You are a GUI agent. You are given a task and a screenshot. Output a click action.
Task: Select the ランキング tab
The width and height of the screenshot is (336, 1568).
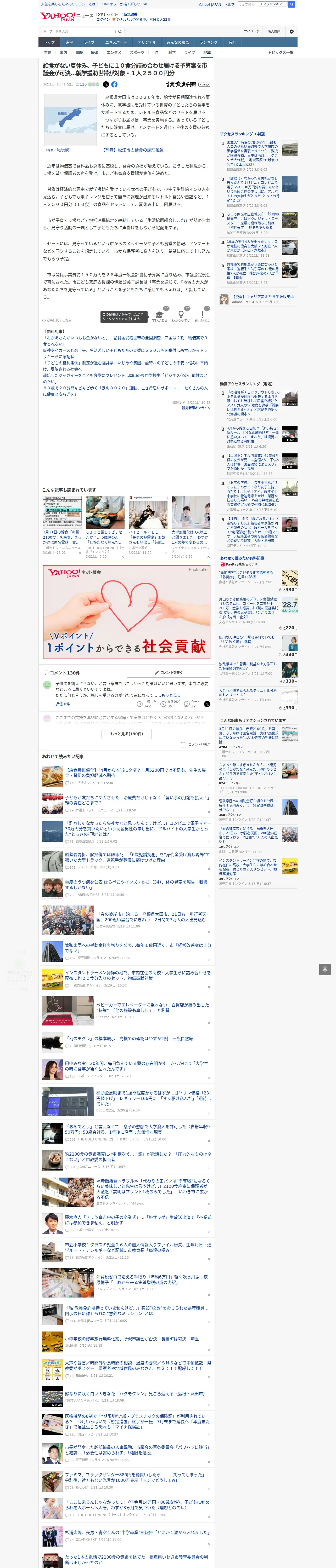pyautogui.click(x=209, y=43)
